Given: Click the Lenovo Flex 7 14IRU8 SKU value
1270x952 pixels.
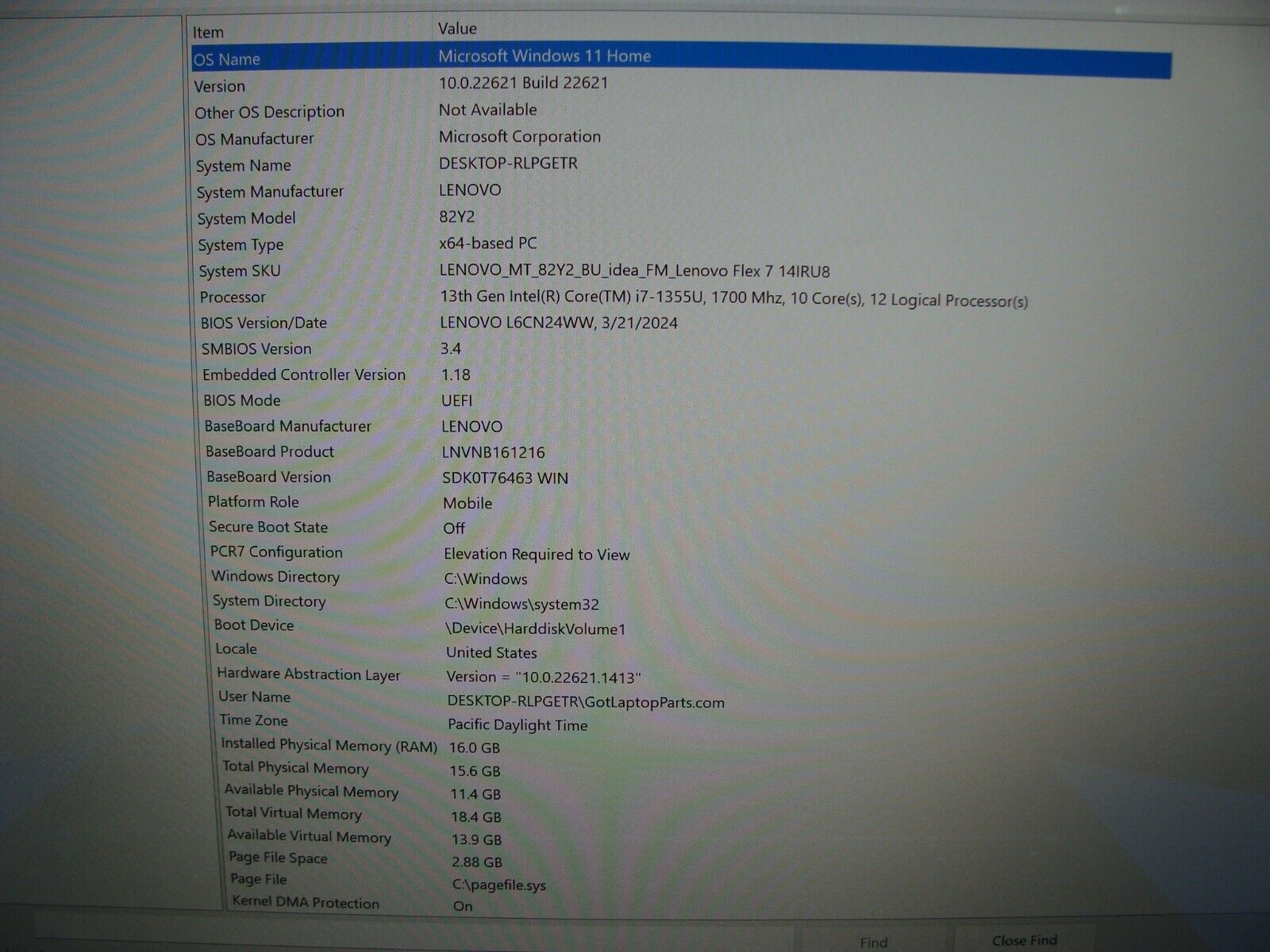Looking at the screenshot, I should click(x=635, y=271).
